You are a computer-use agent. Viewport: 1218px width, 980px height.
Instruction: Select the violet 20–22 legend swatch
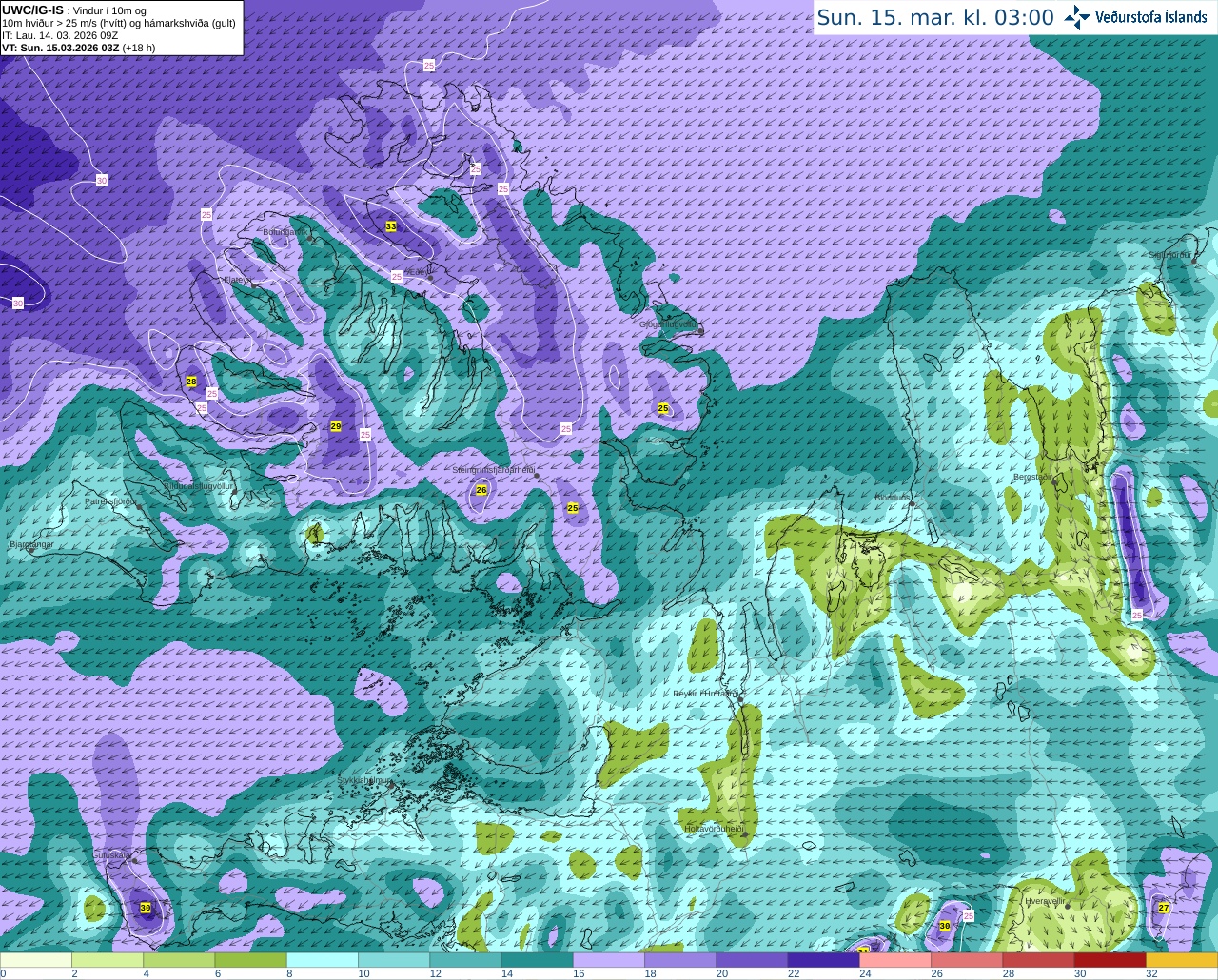[752, 960]
